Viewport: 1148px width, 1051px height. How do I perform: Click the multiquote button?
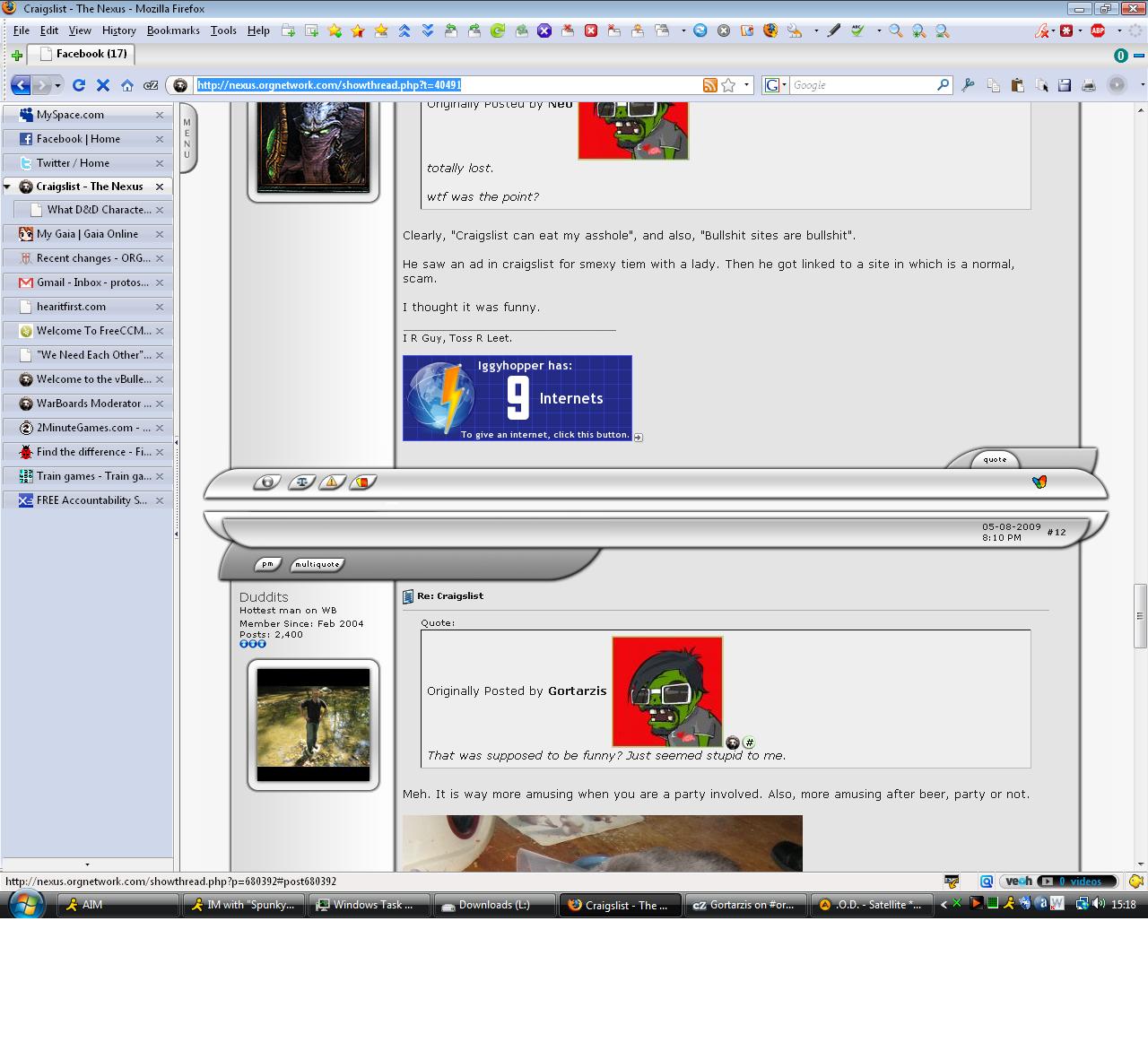pyautogui.click(x=317, y=564)
